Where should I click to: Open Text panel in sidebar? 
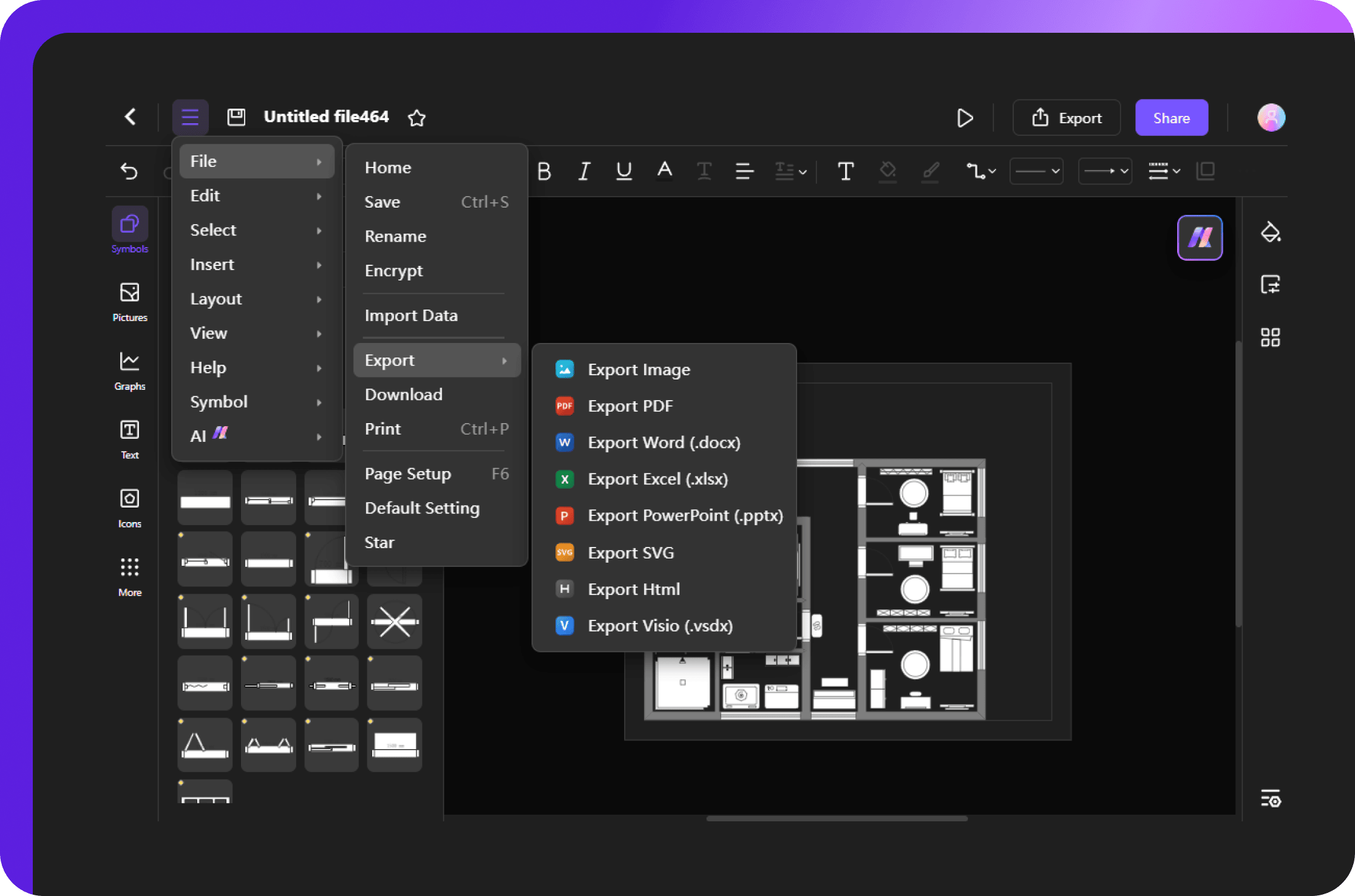(129, 439)
